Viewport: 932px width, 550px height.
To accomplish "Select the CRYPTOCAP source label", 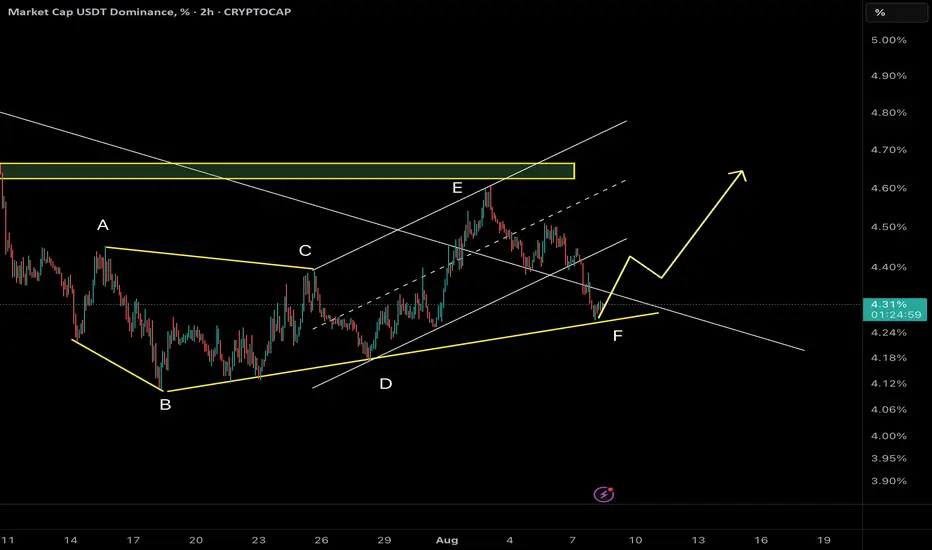I will 257,12.
